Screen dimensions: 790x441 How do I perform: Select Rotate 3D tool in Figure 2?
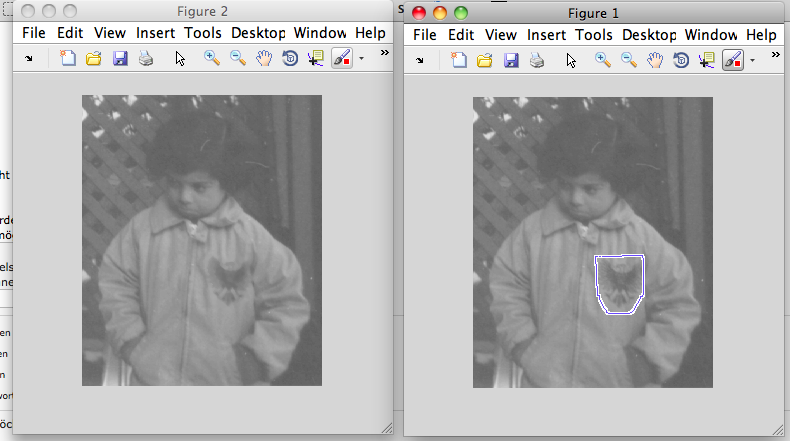pos(290,59)
